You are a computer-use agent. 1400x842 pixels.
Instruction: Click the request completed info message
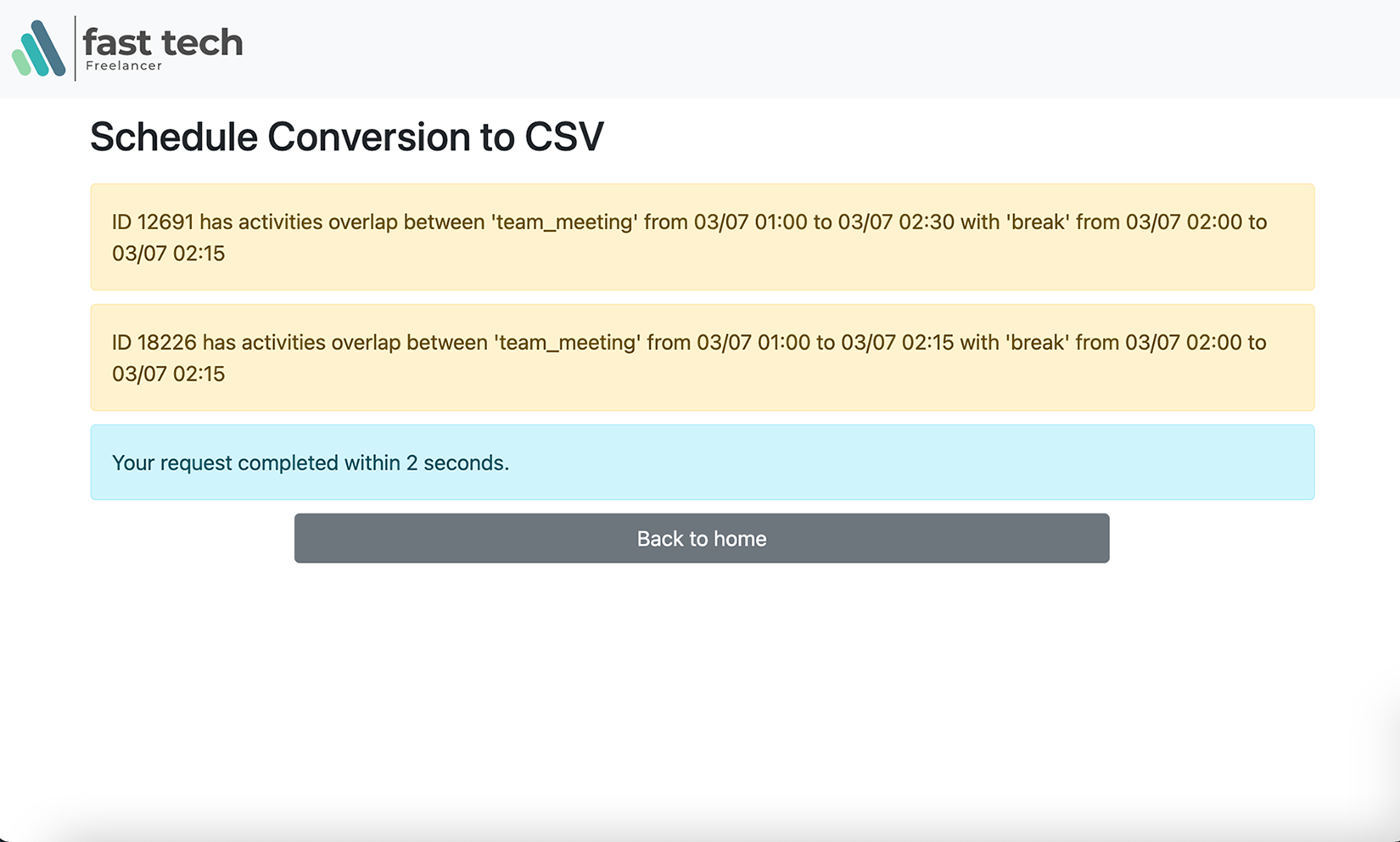702,463
